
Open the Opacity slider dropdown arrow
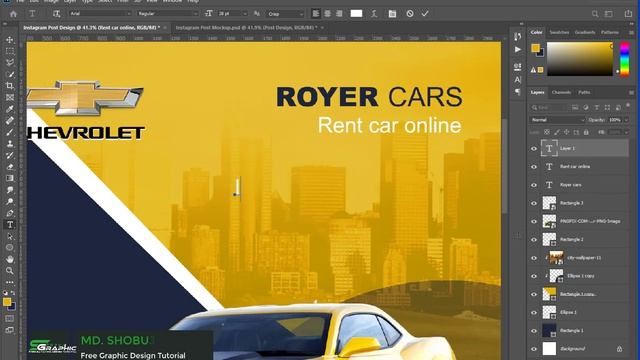pyautogui.click(x=627, y=120)
